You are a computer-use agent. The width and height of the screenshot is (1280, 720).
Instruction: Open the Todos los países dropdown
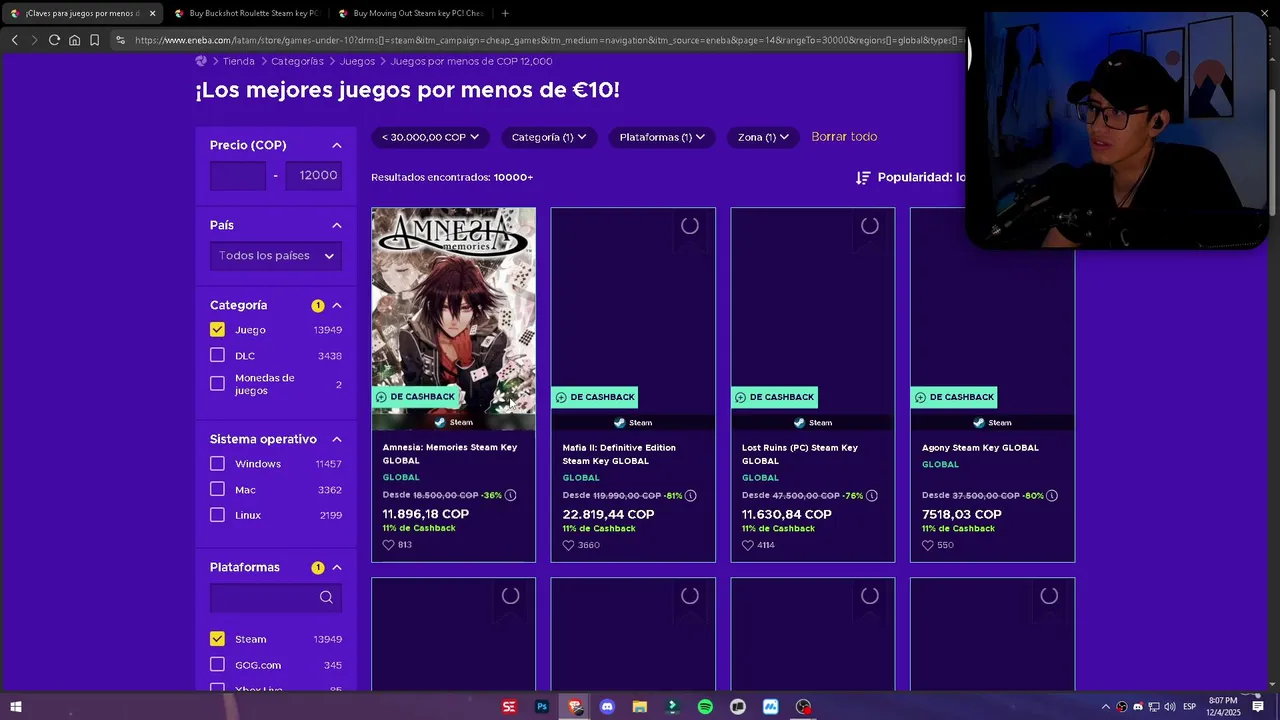tap(276, 256)
